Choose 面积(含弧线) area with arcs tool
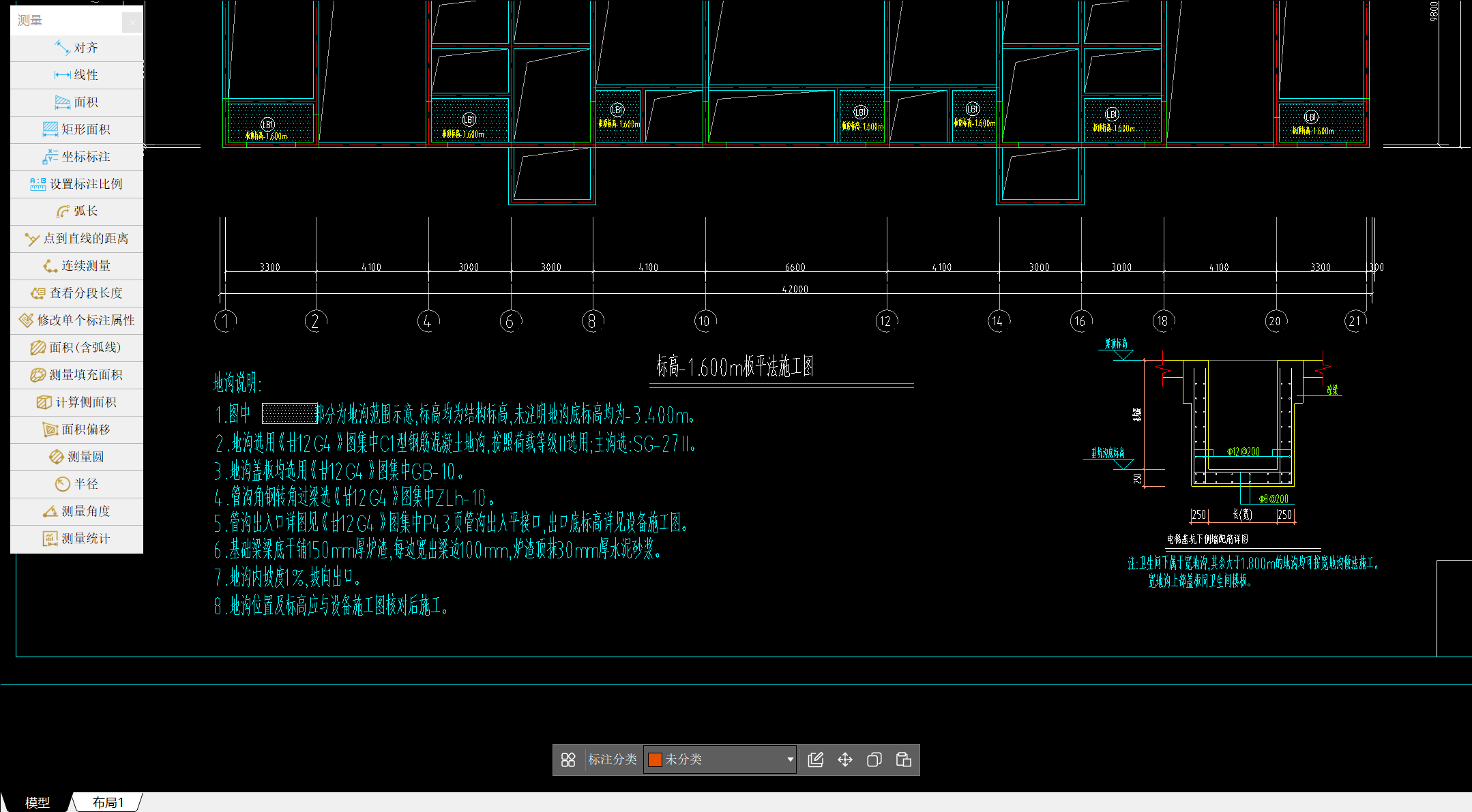 [76, 348]
